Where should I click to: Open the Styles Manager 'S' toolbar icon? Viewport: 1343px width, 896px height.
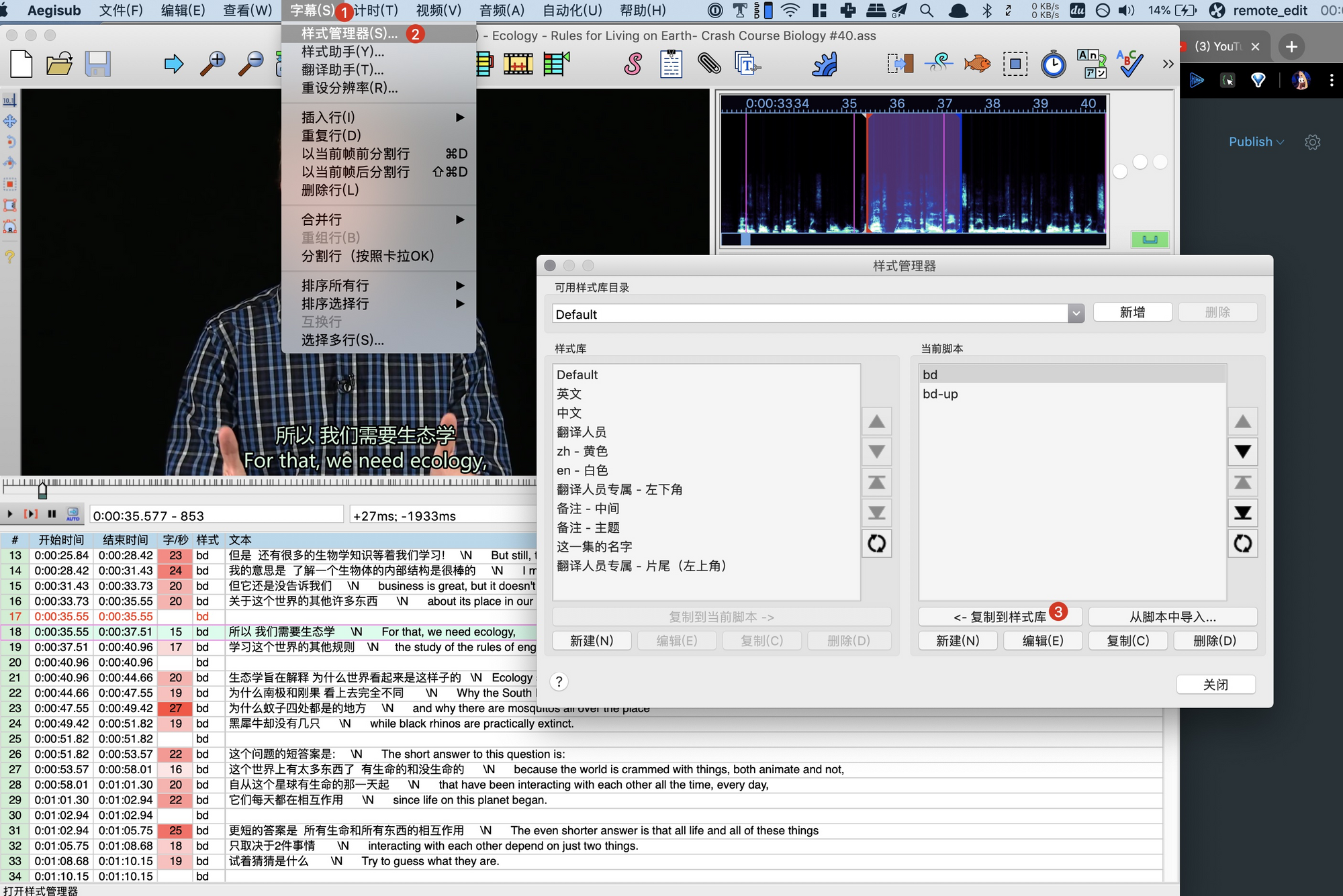633,64
